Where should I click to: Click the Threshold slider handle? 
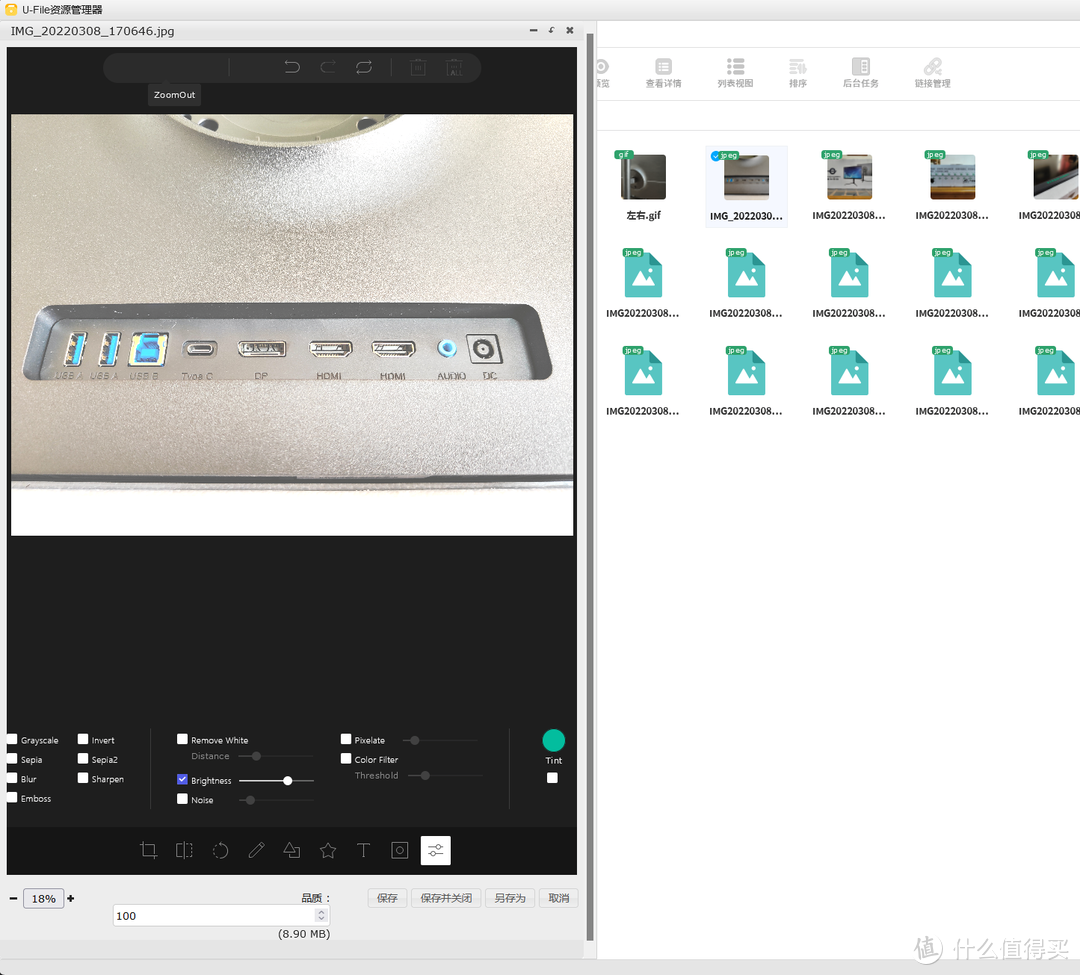click(x=426, y=776)
